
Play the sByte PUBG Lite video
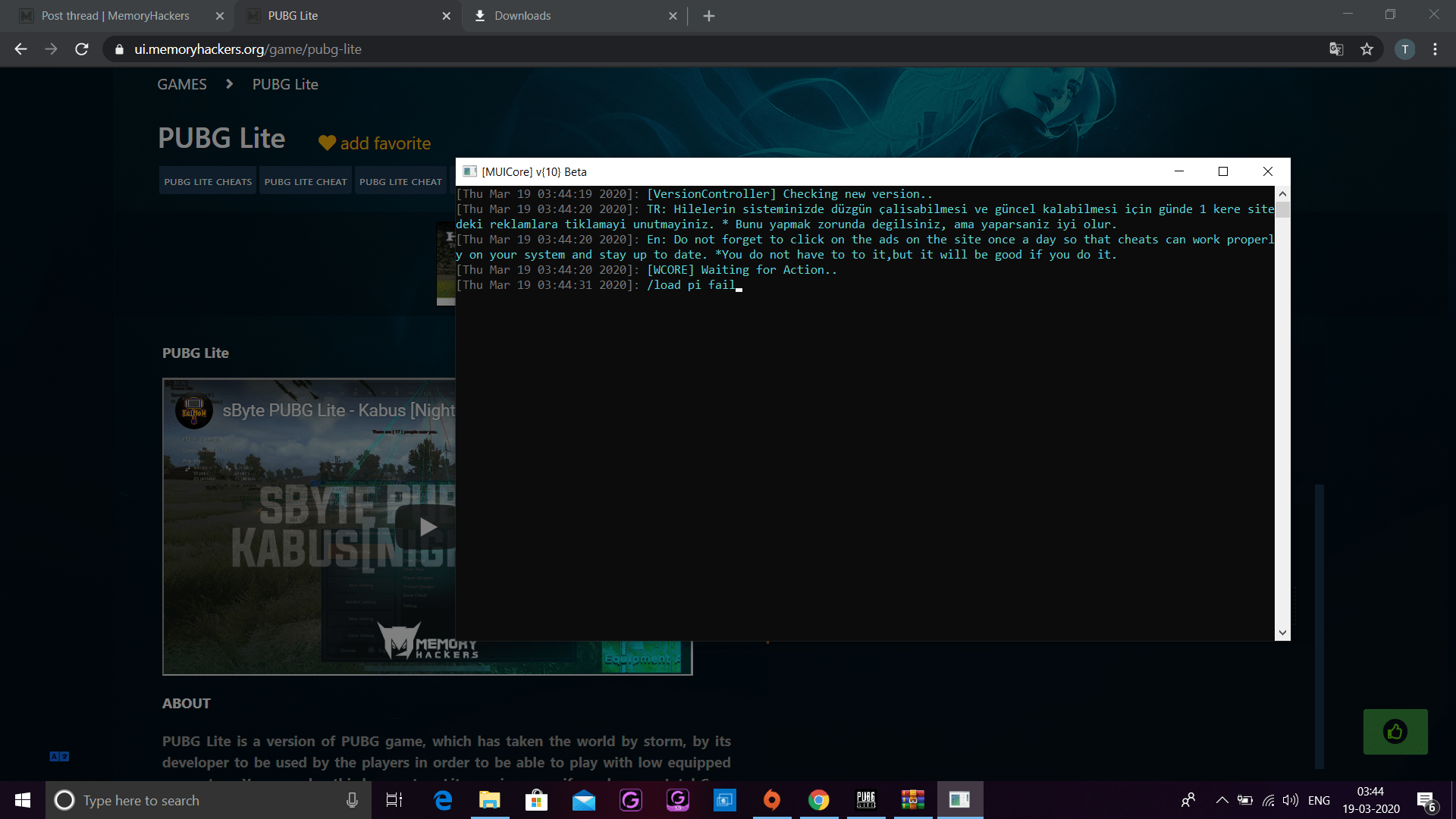pyautogui.click(x=427, y=527)
